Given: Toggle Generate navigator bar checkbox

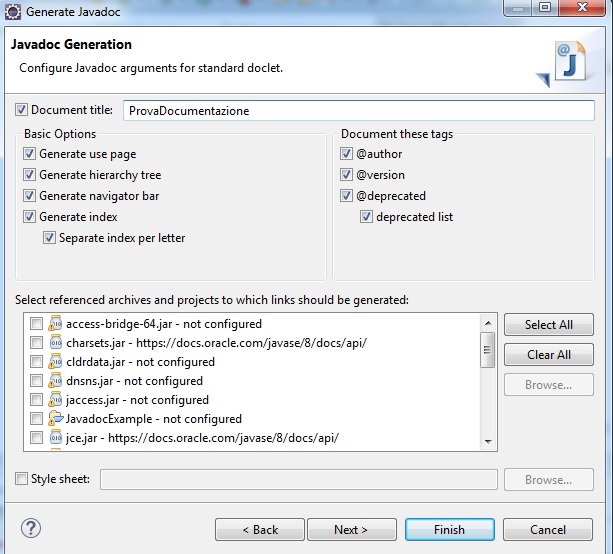Looking at the screenshot, I should tap(29, 195).
